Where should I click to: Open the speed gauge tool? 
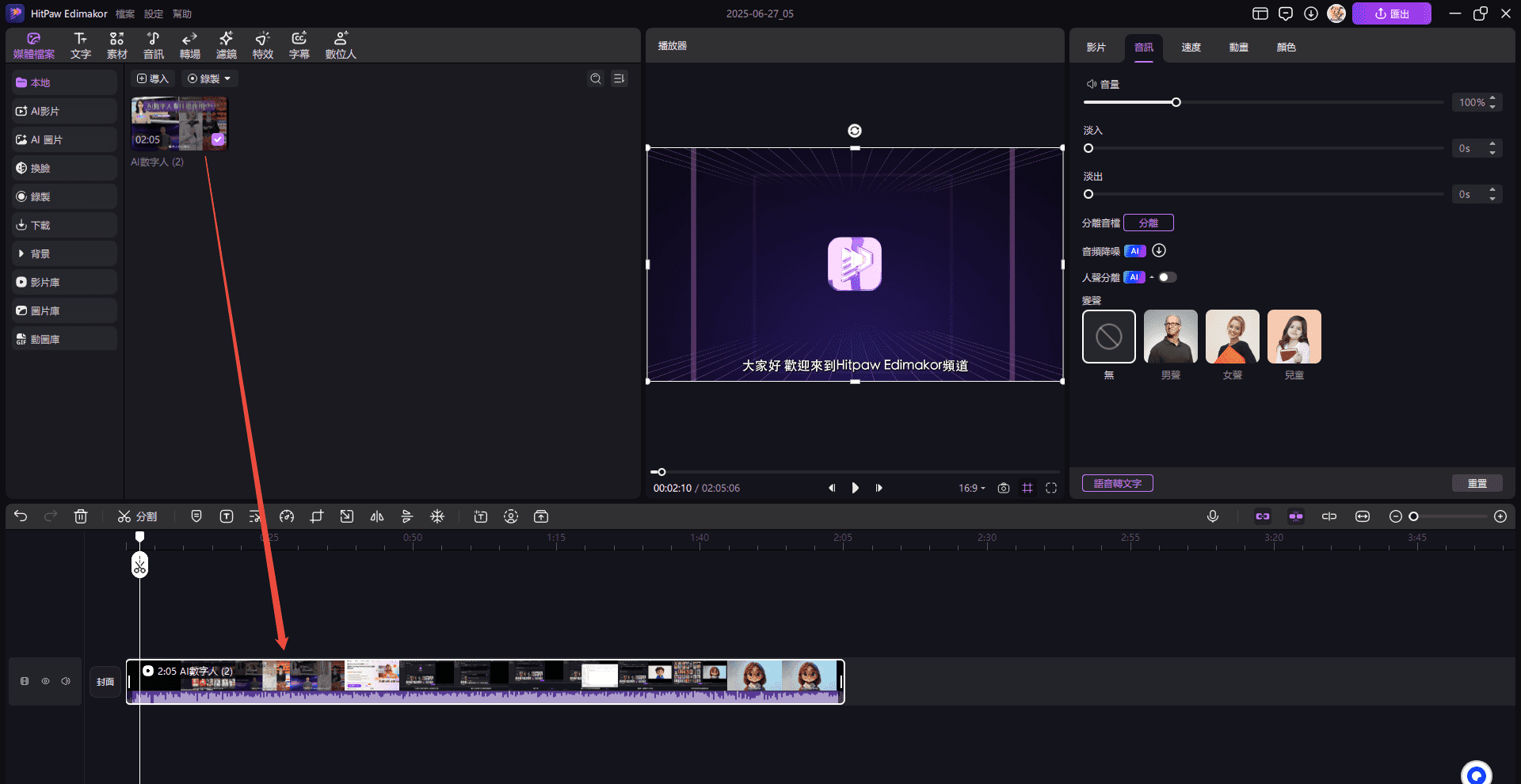pyautogui.click(x=287, y=516)
